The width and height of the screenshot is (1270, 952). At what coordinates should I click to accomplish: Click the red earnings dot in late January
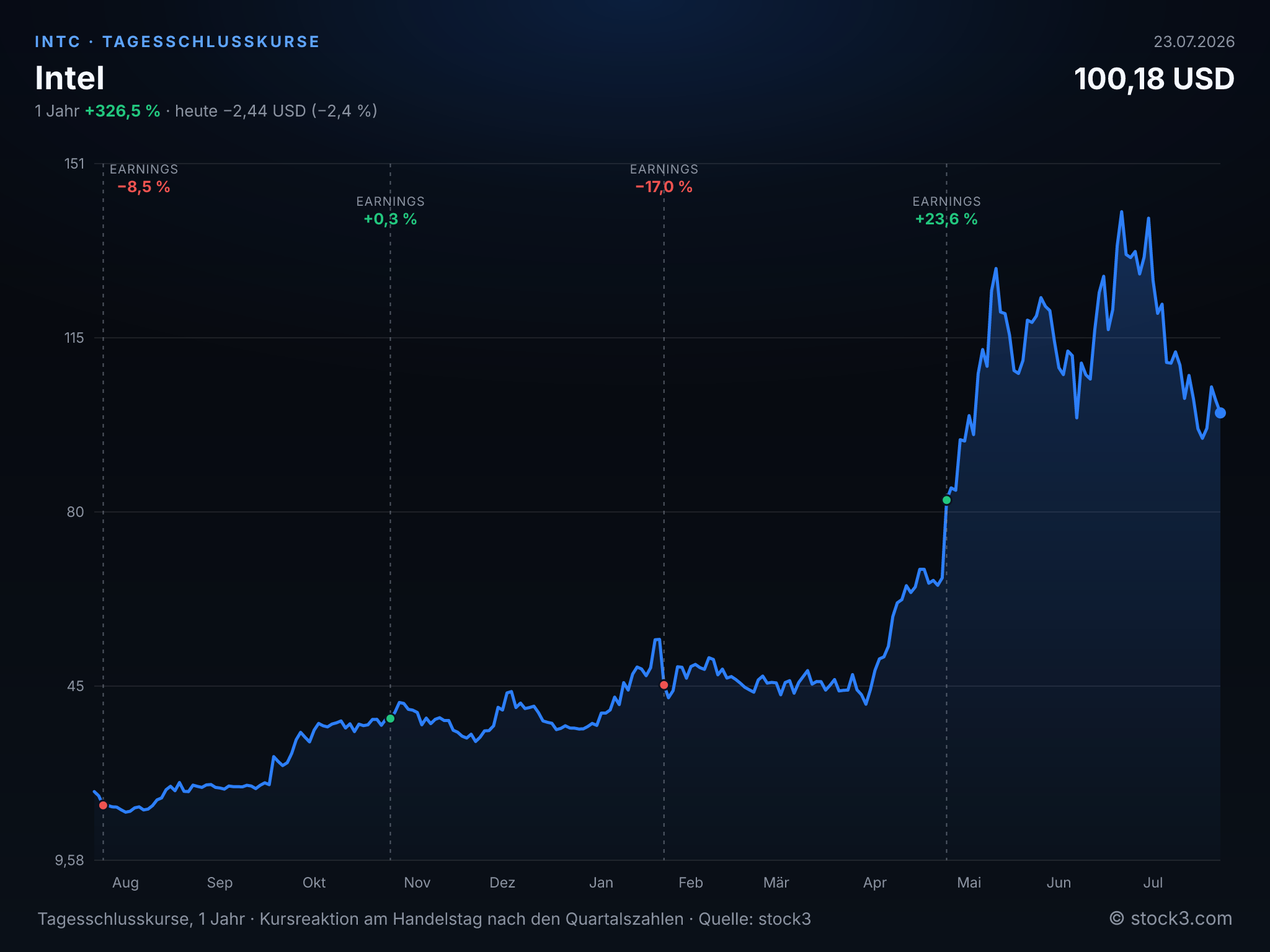coord(664,685)
